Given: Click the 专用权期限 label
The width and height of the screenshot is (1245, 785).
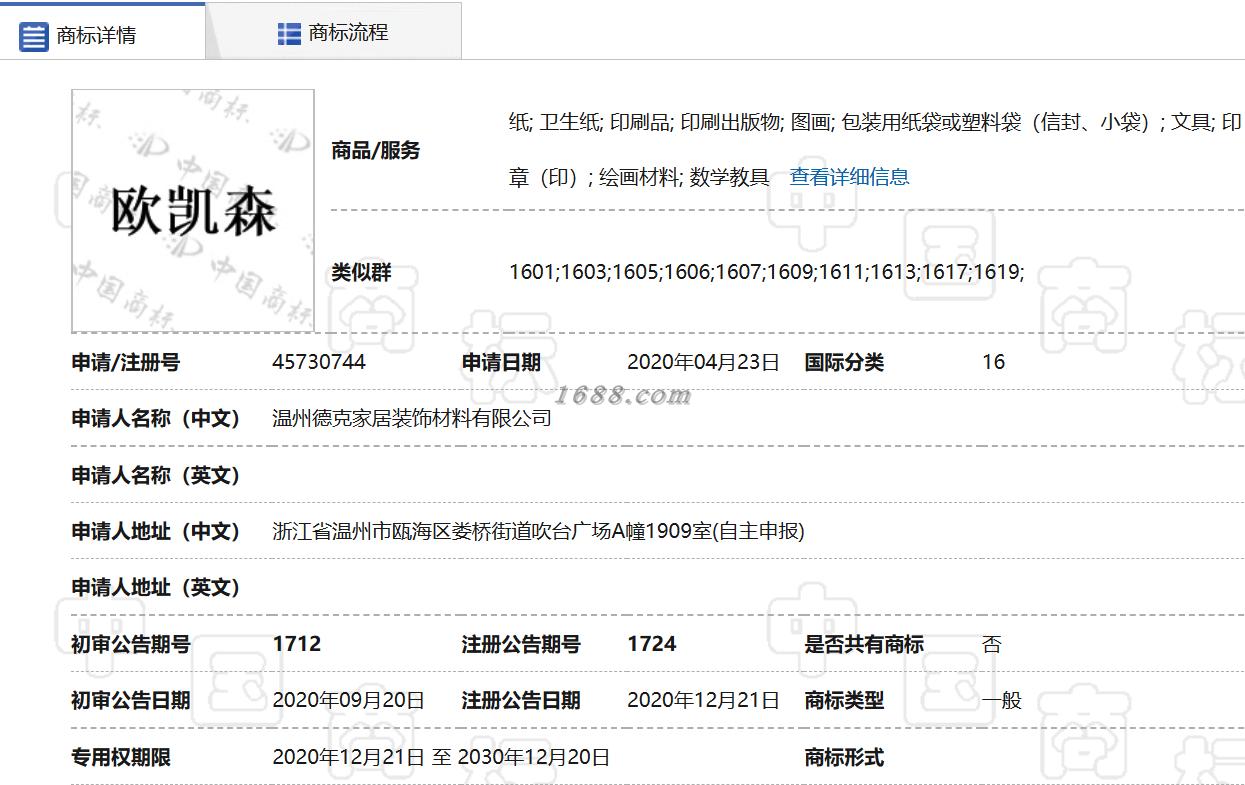Looking at the screenshot, I should pos(121,757).
